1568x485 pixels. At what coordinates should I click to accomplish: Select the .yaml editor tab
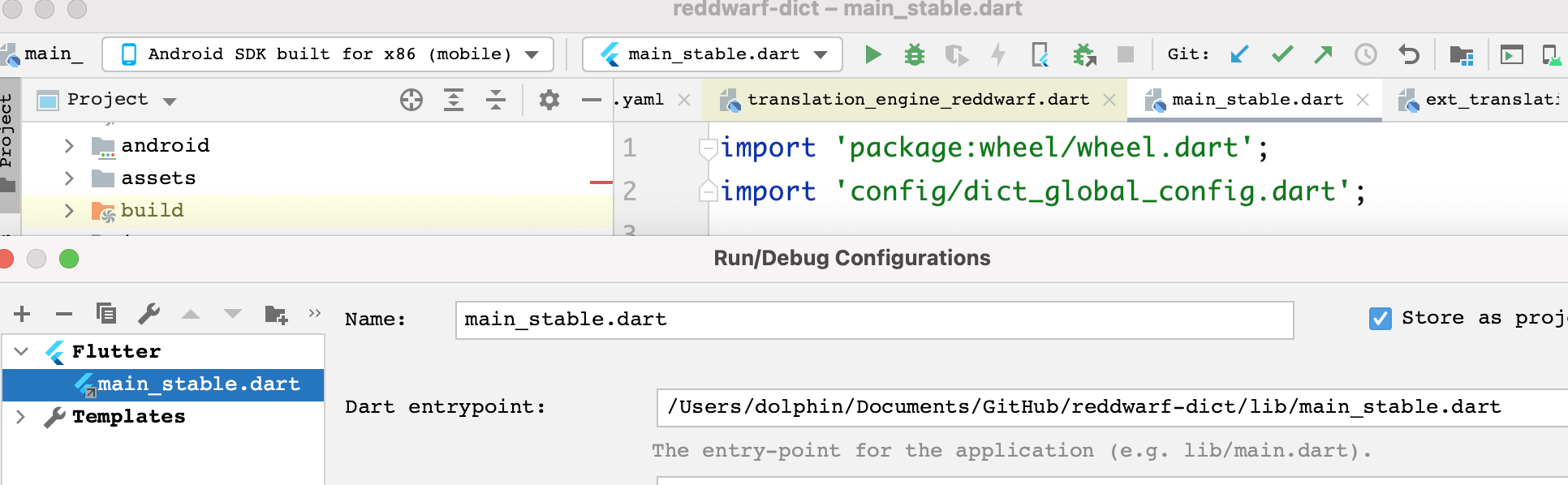(639, 100)
